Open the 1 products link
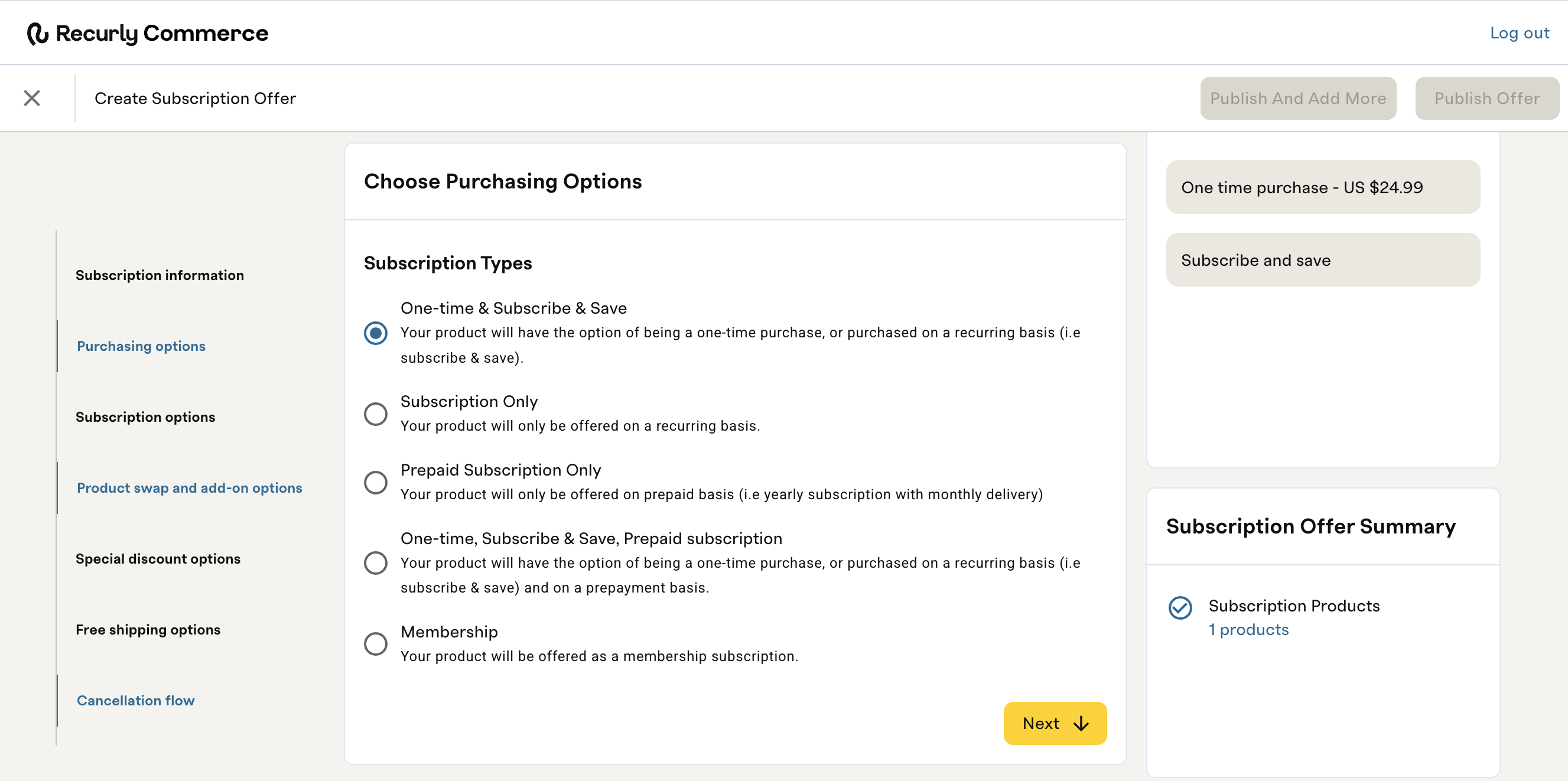The image size is (1568, 781). [1248, 629]
